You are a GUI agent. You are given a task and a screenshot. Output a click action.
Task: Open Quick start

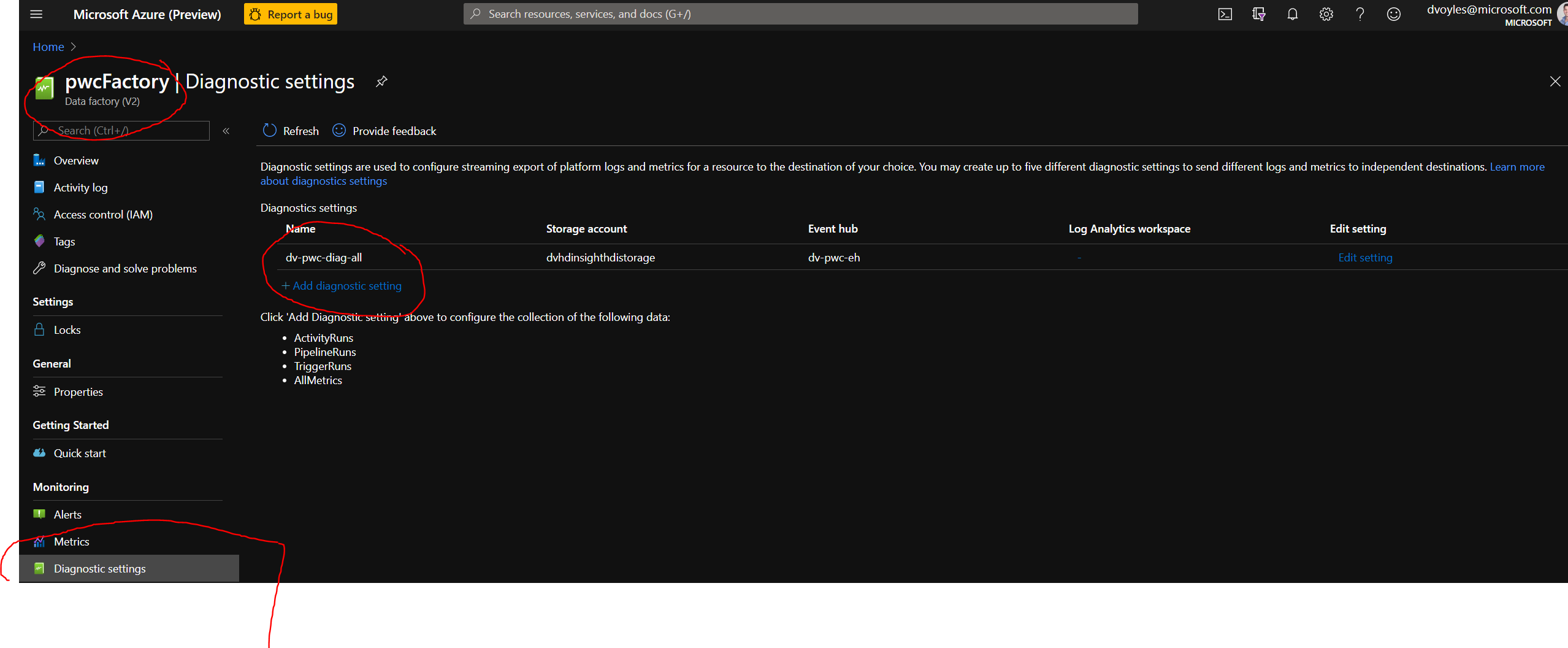[x=80, y=453]
